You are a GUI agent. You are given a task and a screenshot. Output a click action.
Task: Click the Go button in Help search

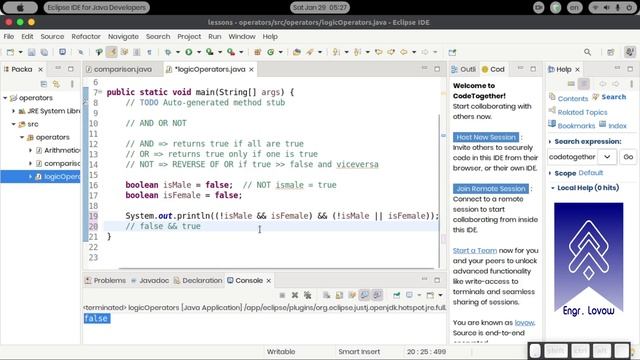point(628,157)
